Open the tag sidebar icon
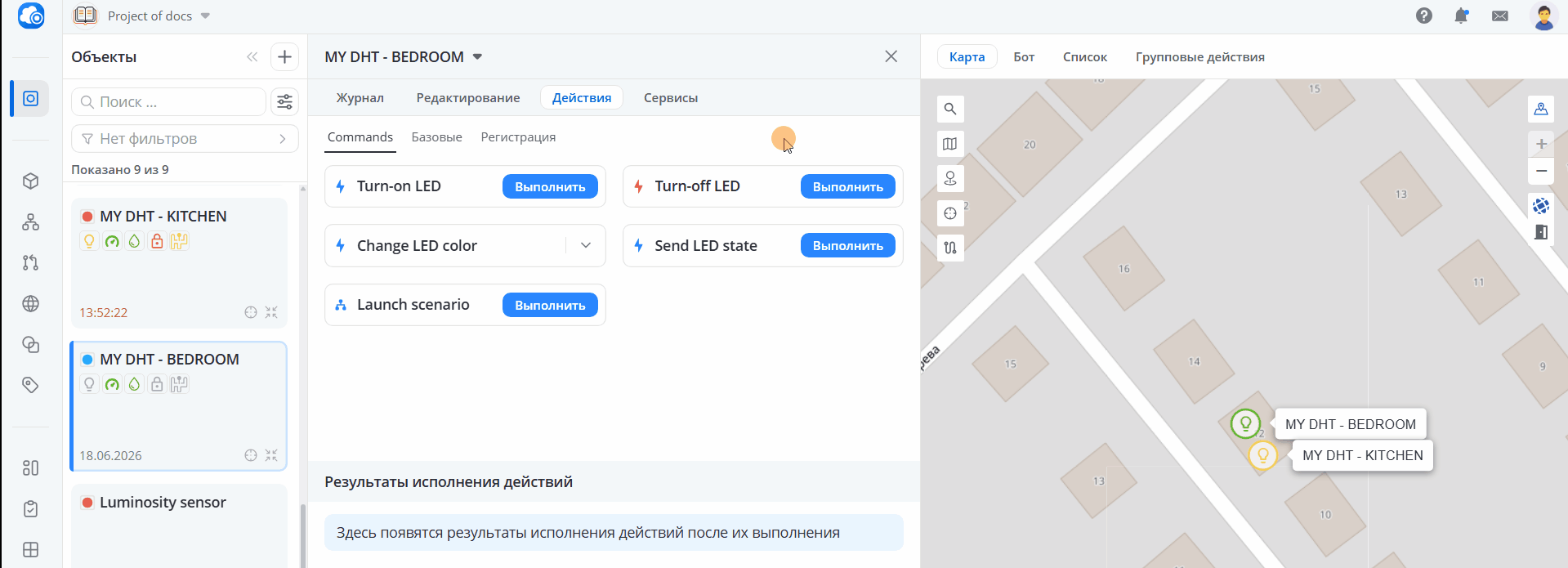1568x568 pixels. coord(30,385)
